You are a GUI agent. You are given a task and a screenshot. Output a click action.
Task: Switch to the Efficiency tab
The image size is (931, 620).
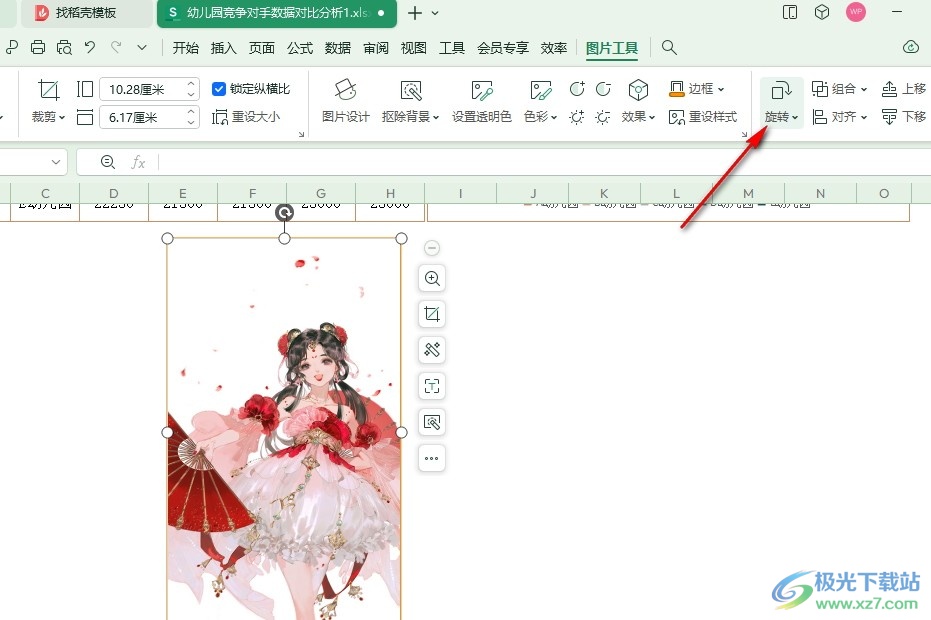point(554,48)
